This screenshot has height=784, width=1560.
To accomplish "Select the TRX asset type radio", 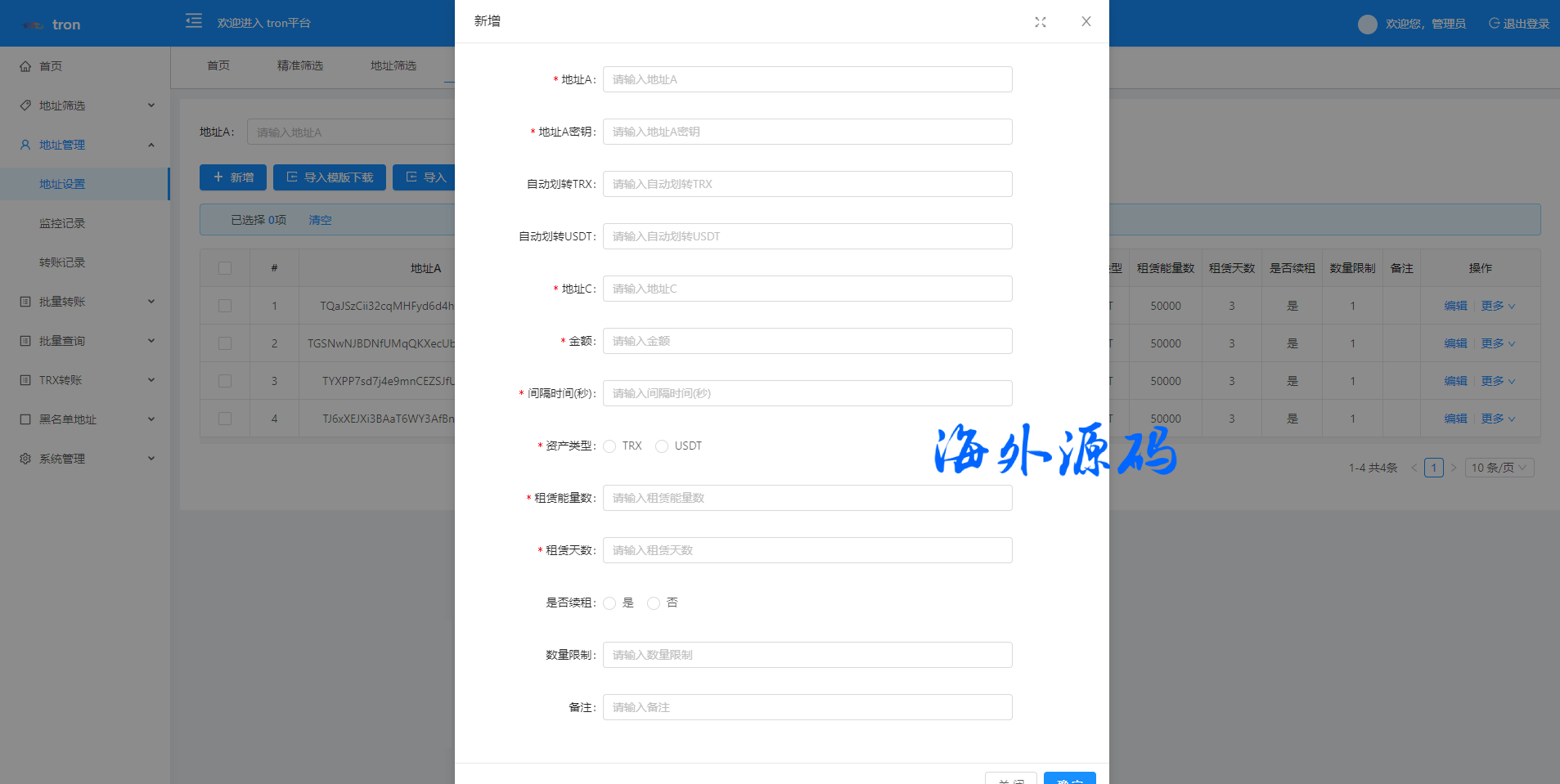I will pyautogui.click(x=609, y=446).
